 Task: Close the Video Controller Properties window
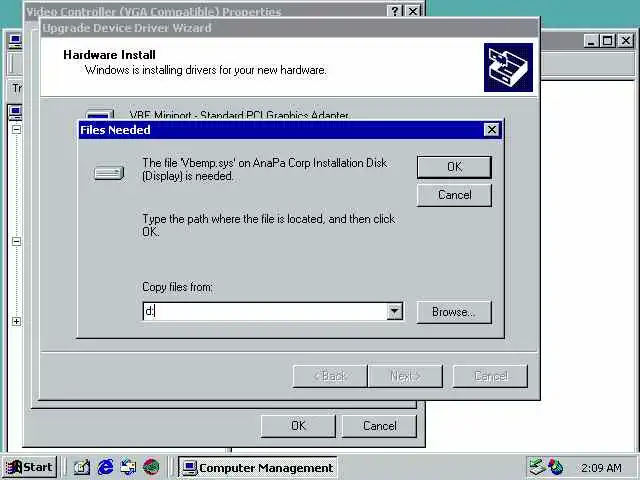click(413, 11)
